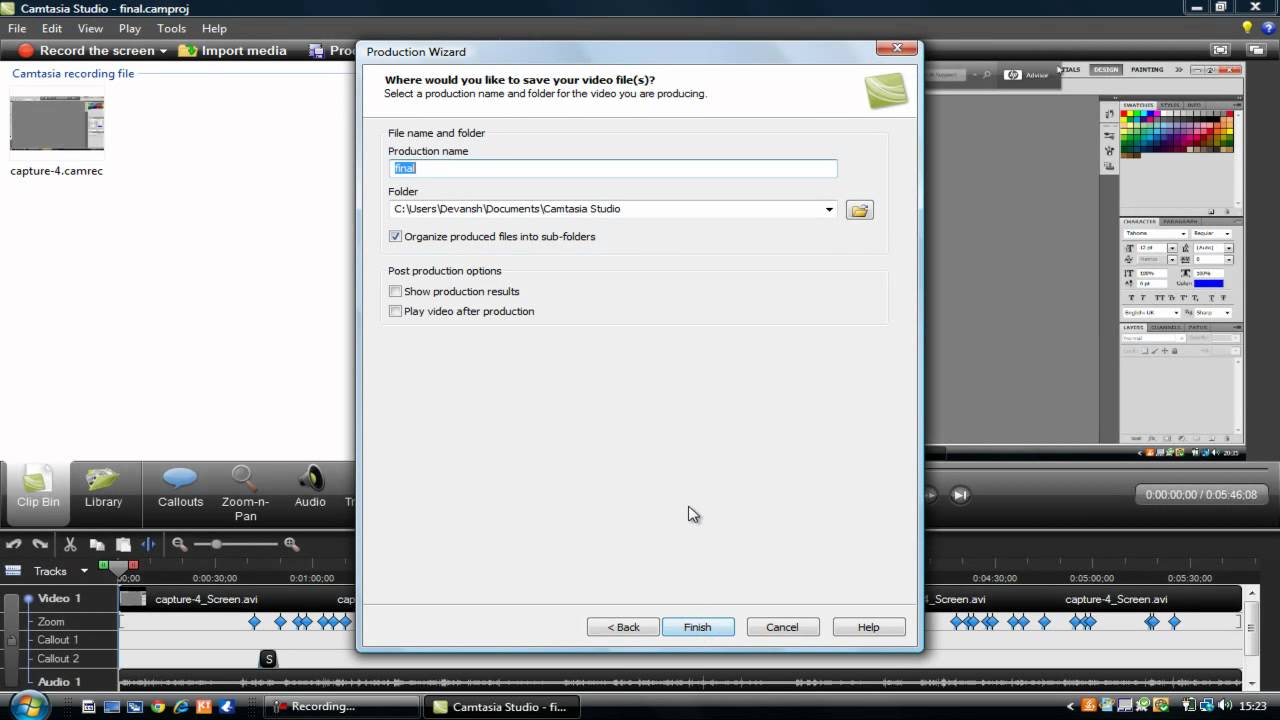Launch Google Chrome from the quick launch bar
The image size is (1280, 720).
157,706
